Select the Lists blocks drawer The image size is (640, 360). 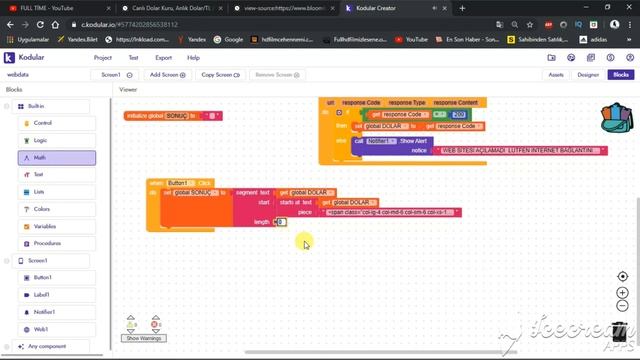point(57,192)
